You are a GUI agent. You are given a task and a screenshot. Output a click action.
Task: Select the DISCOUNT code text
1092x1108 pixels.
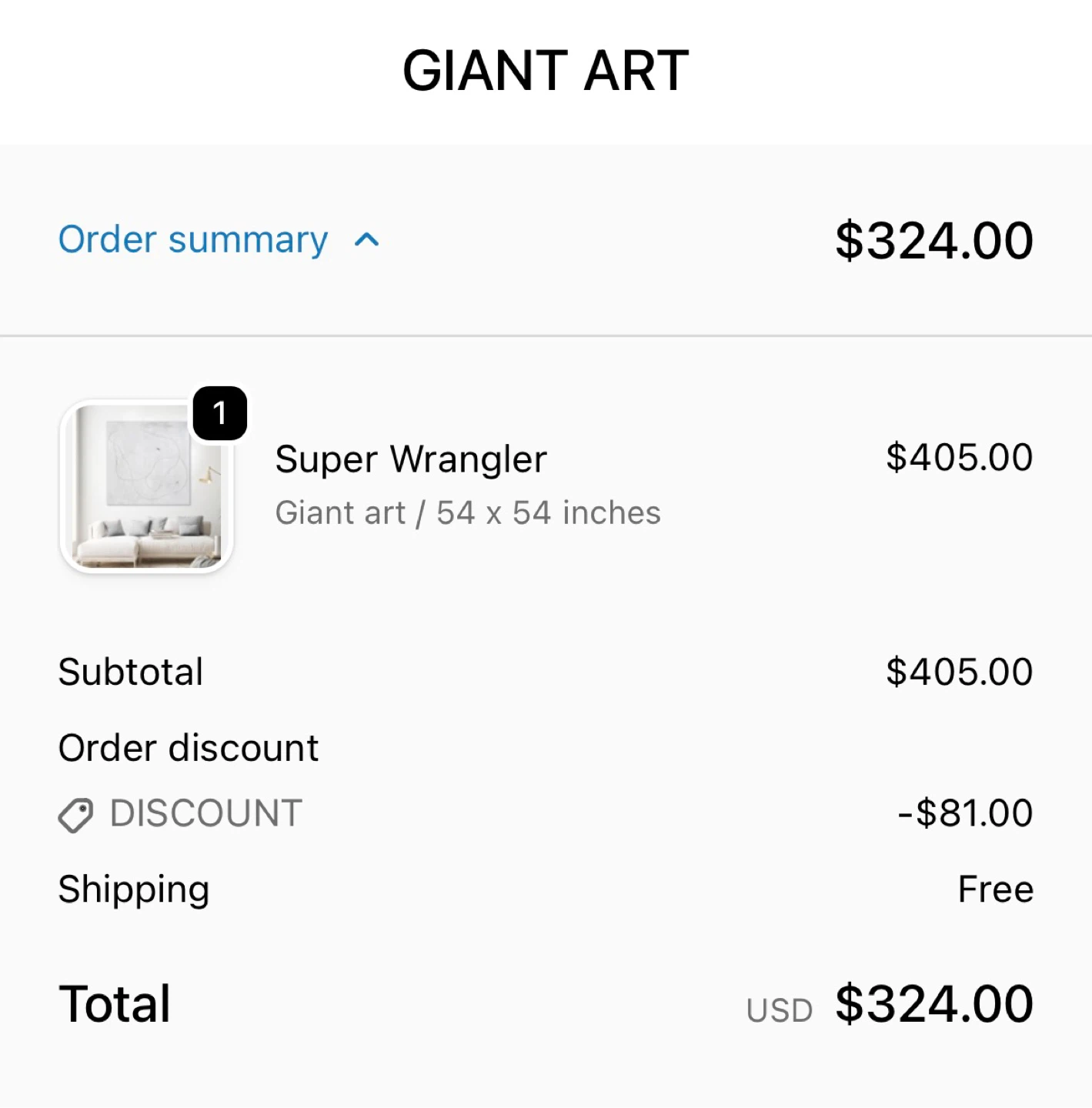point(206,813)
